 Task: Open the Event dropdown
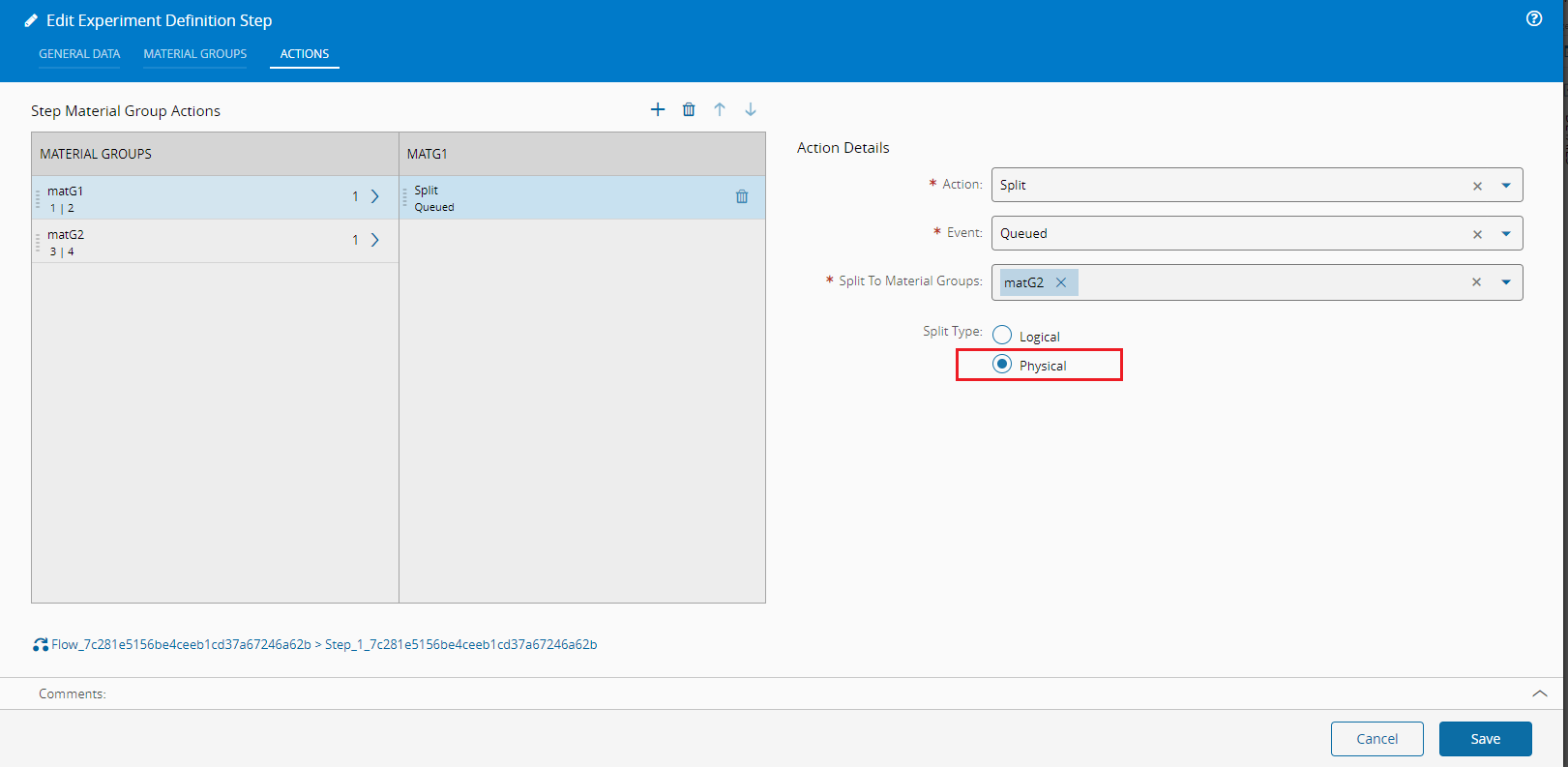pyautogui.click(x=1506, y=234)
